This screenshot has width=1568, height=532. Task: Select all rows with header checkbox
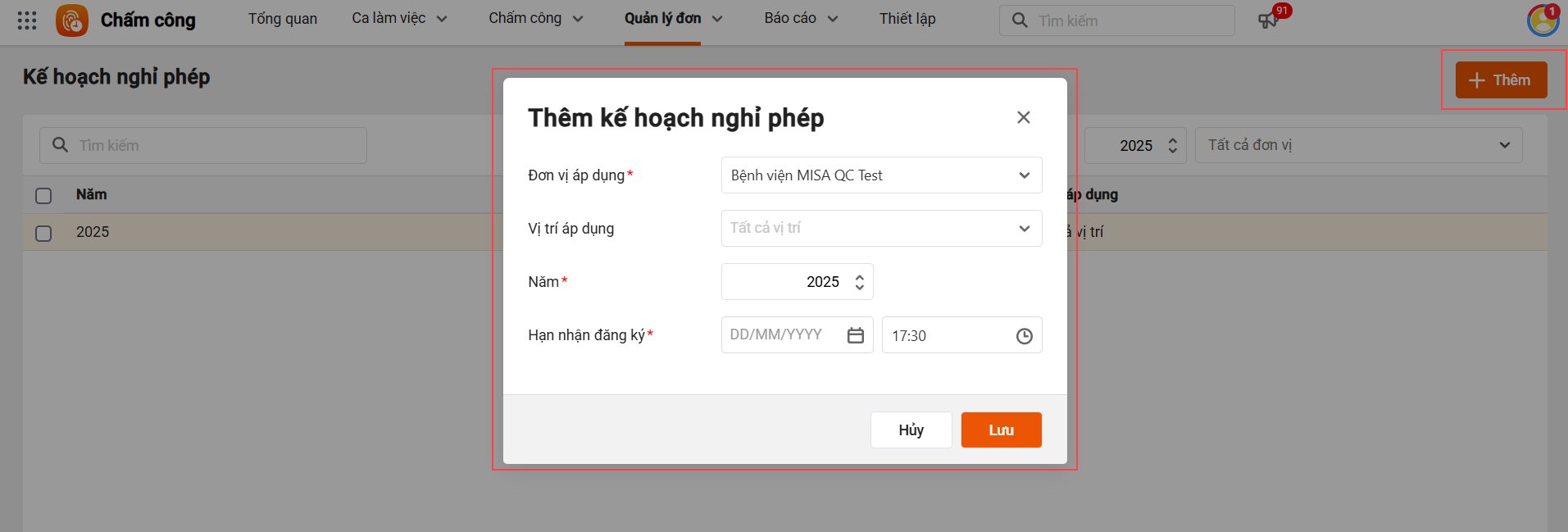(43, 195)
